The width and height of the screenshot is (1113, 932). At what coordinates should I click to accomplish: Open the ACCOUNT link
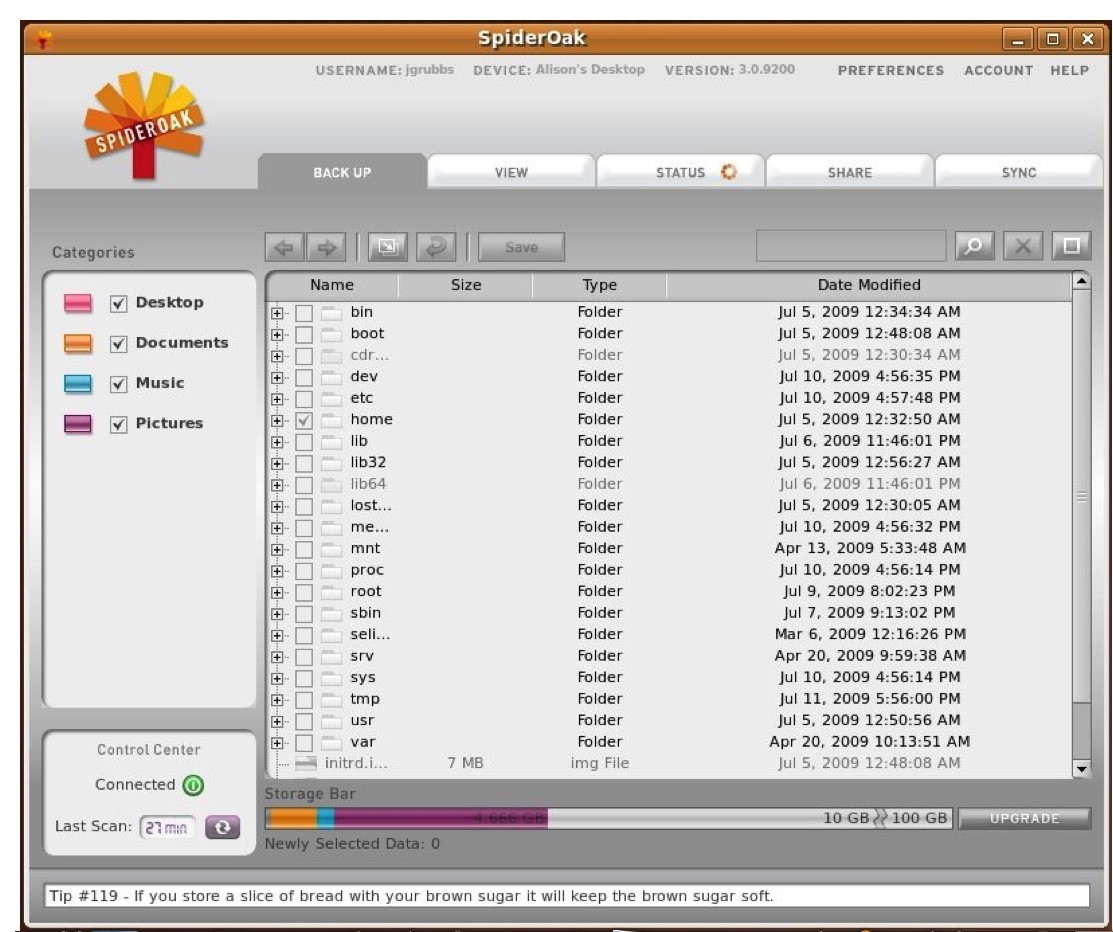tap(998, 70)
